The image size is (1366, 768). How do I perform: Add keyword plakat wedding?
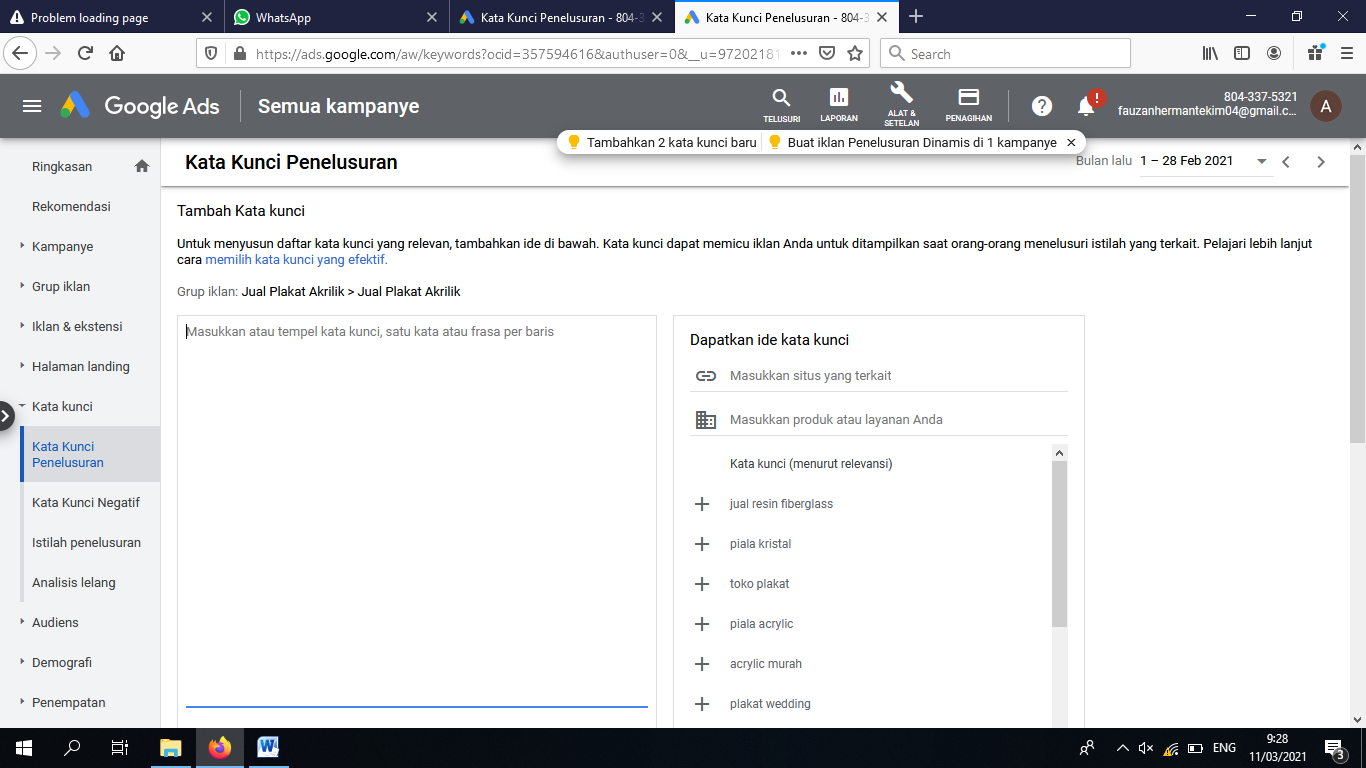click(x=702, y=704)
